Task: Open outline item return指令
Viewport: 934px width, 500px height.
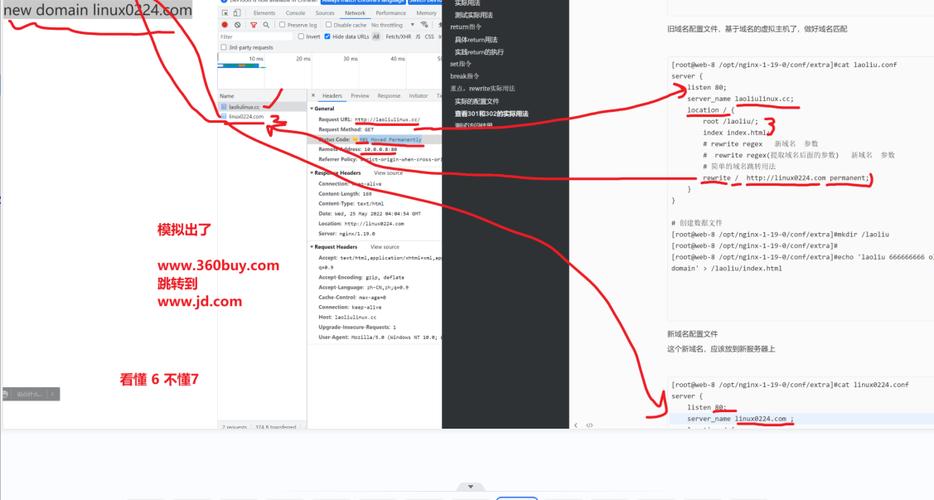Action: click(x=466, y=27)
